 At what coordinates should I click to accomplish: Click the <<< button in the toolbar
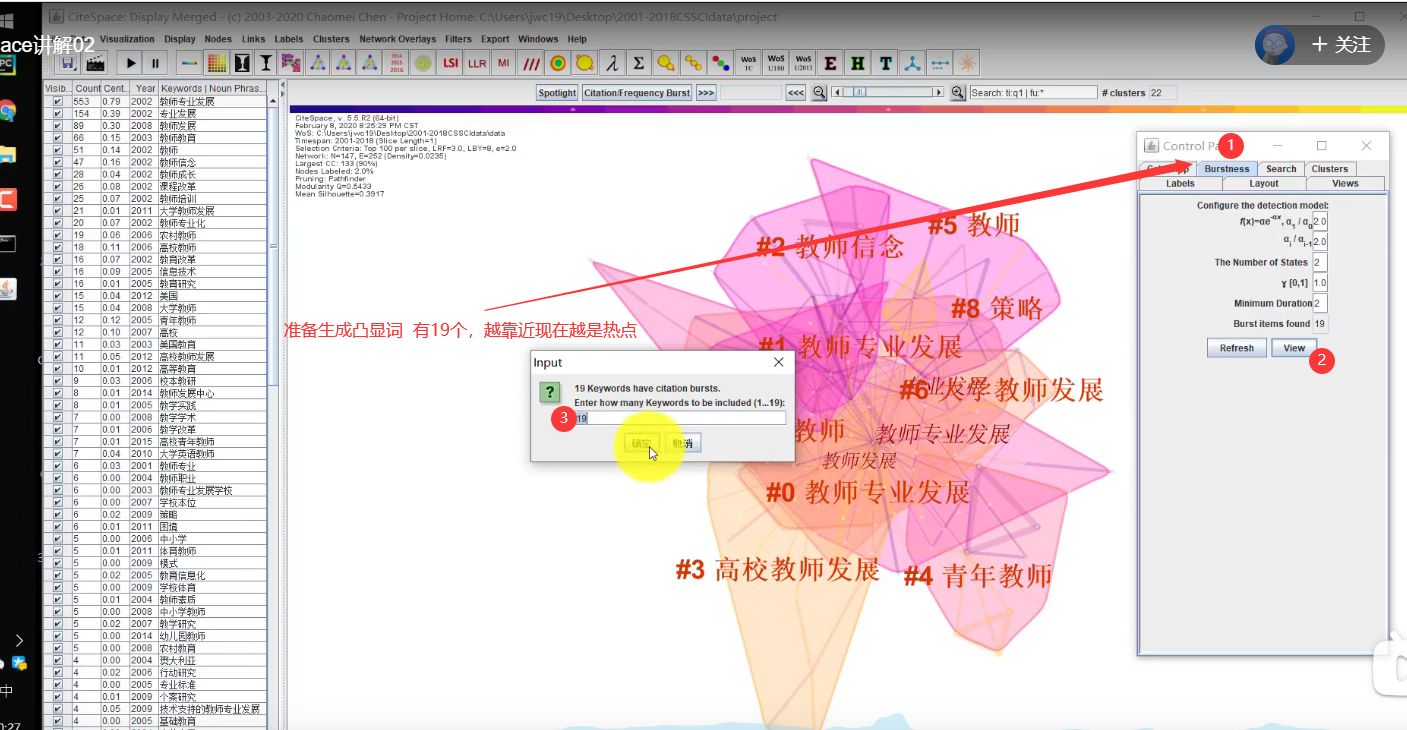pos(796,93)
